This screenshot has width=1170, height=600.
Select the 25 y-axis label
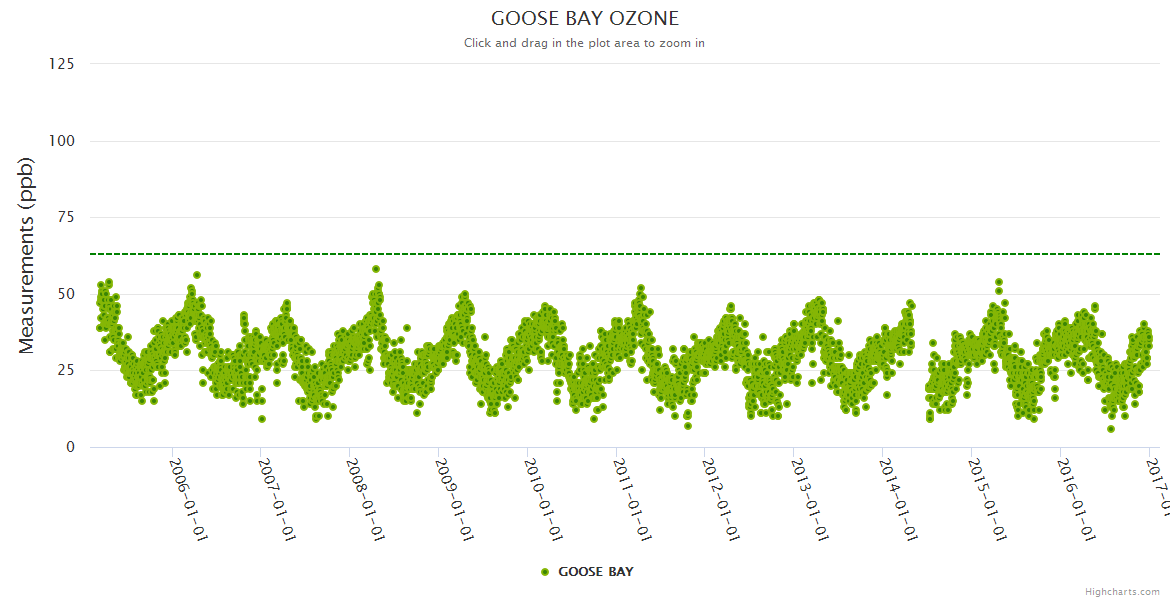(x=65, y=370)
